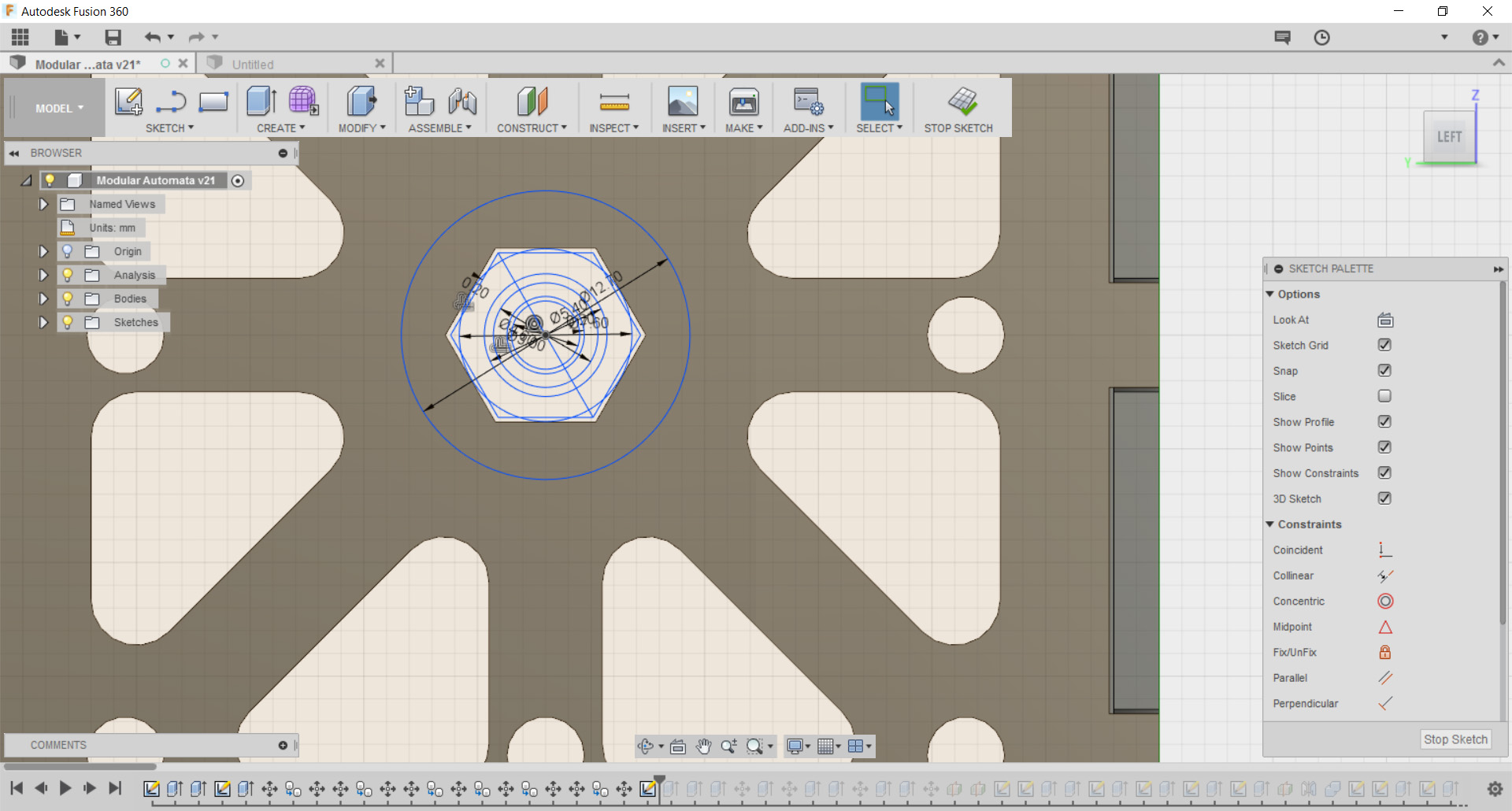Open the CREATE menu
Viewport: 1512px width, 811px height.
tap(280, 128)
